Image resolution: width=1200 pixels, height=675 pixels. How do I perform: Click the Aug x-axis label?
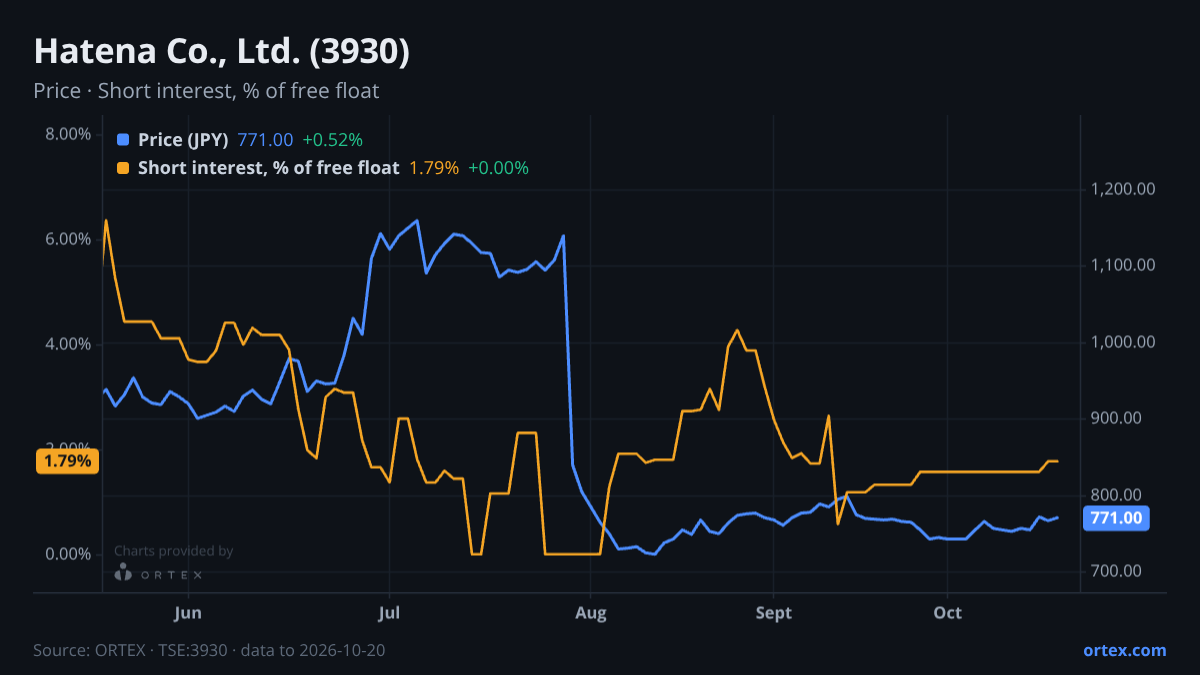click(591, 612)
